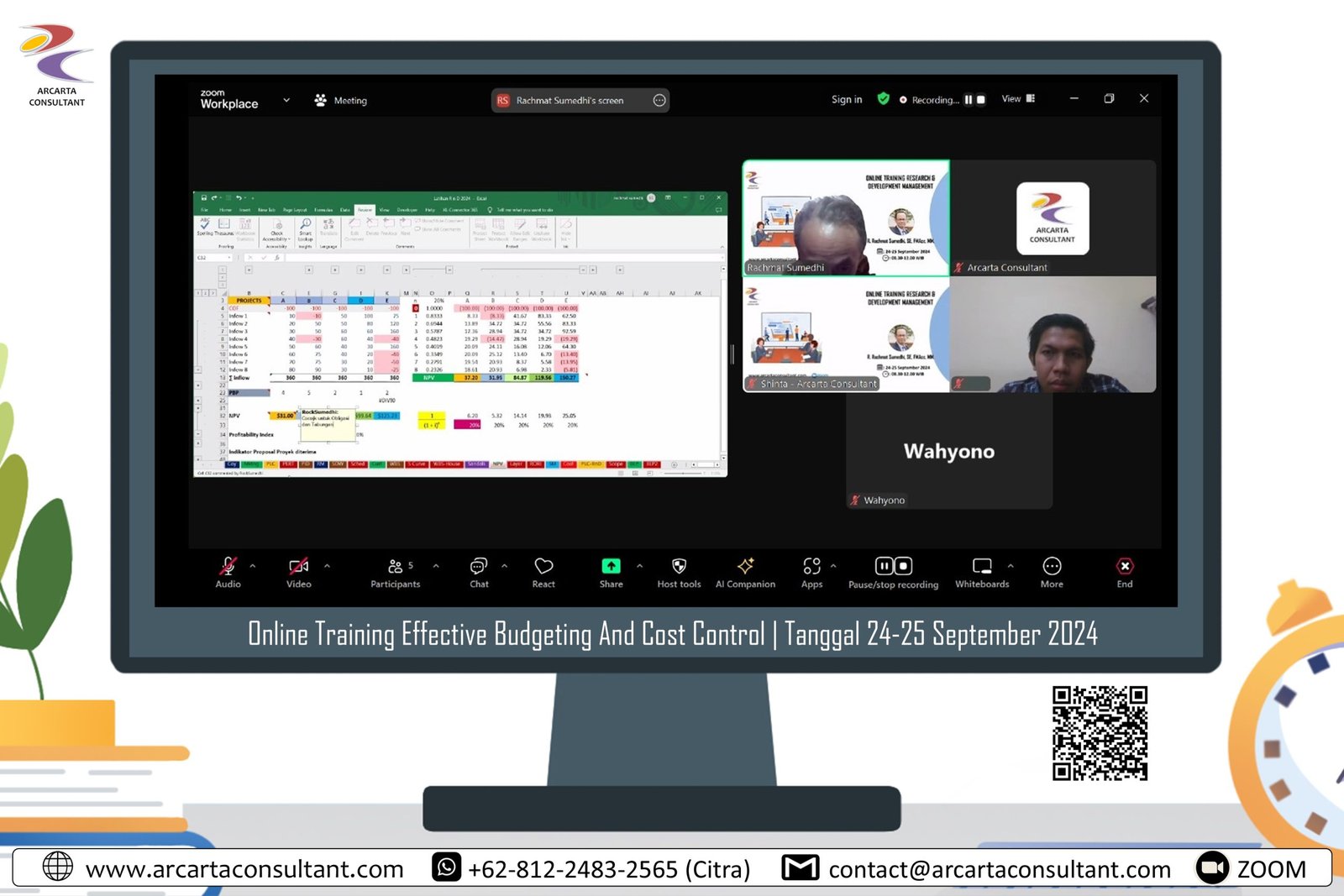1344x896 pixels.
Task: Toggle Pause/stop recording control
Action: coord(893,571)
